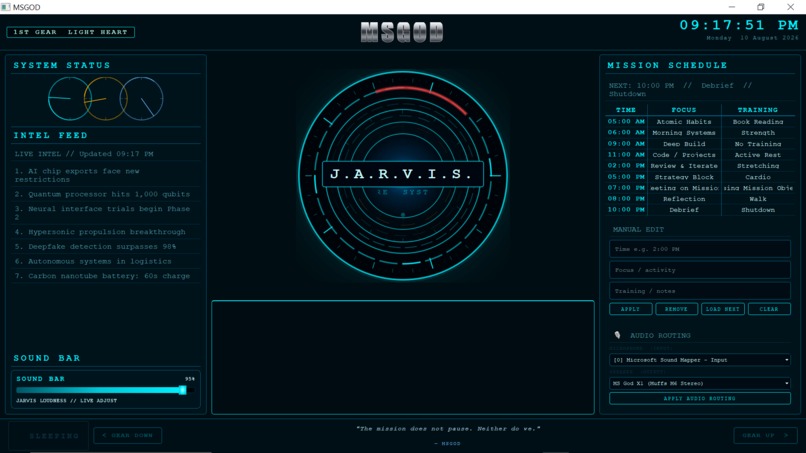Click the Focus column header

click(684, 110)
